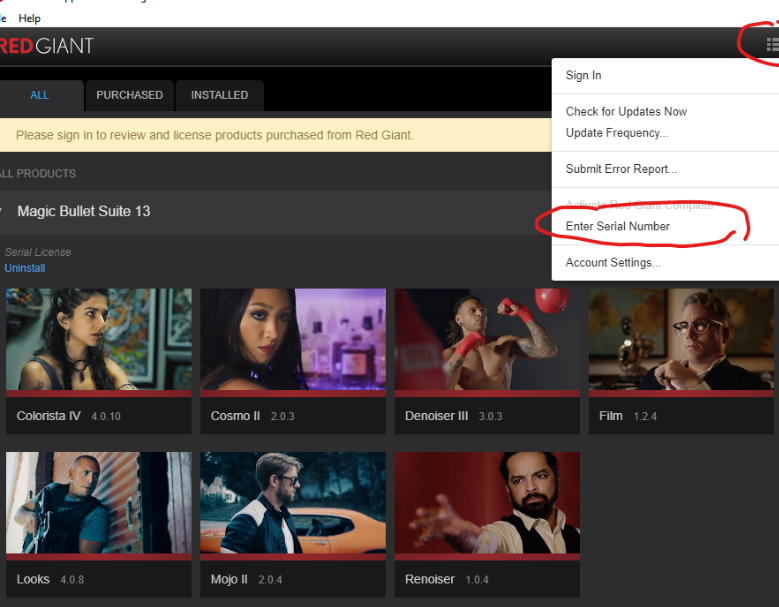The width and height of the screenshot is (779, 607).
Task: Open the Help menu
Action: click(29, 18)
